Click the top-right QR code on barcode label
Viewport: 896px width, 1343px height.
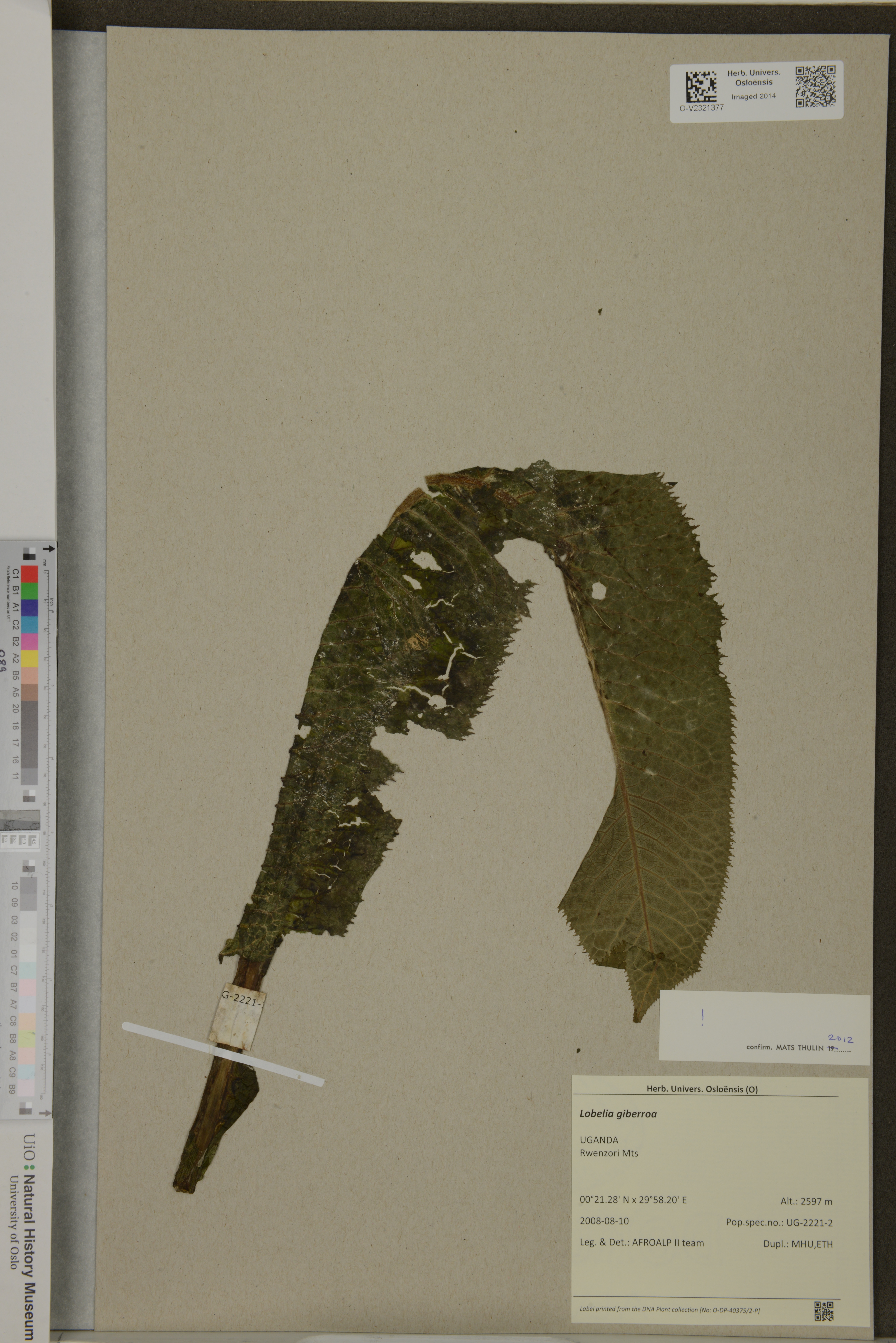(815, 86)
